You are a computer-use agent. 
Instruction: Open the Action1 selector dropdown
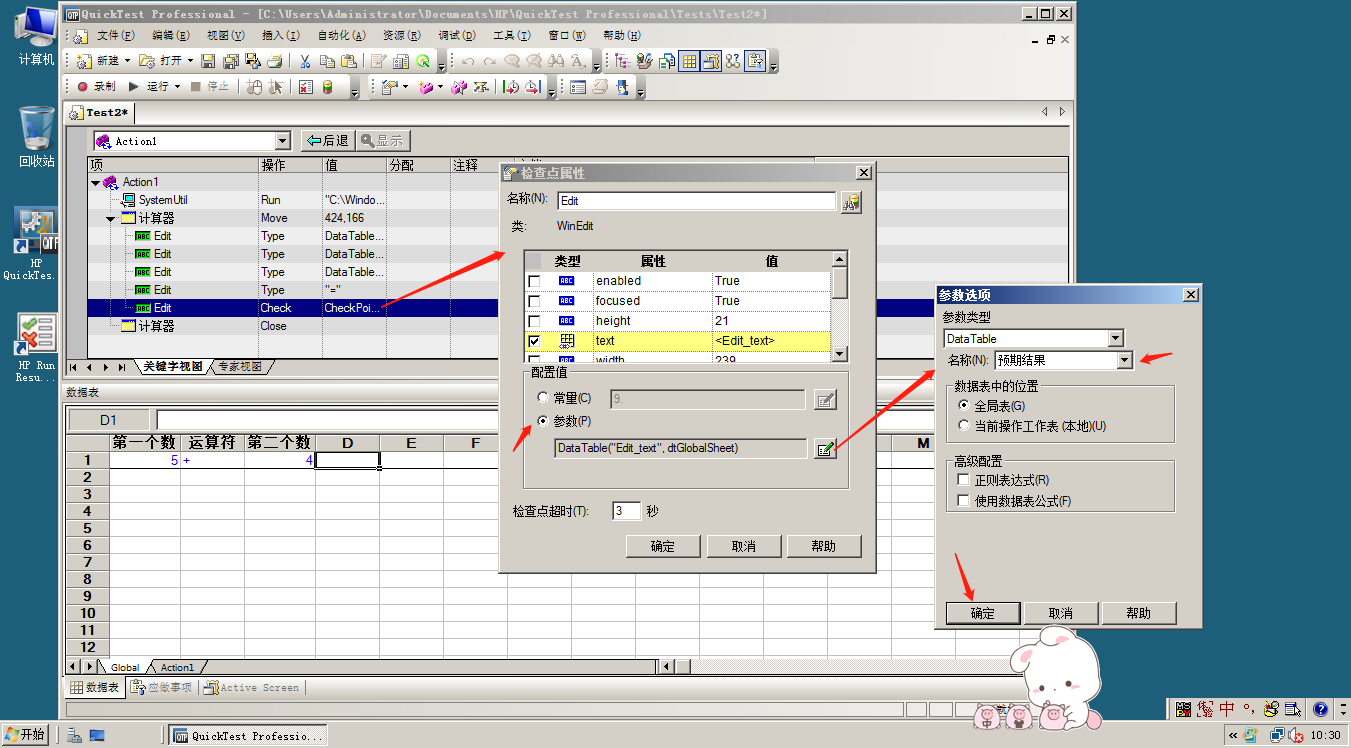282,141
